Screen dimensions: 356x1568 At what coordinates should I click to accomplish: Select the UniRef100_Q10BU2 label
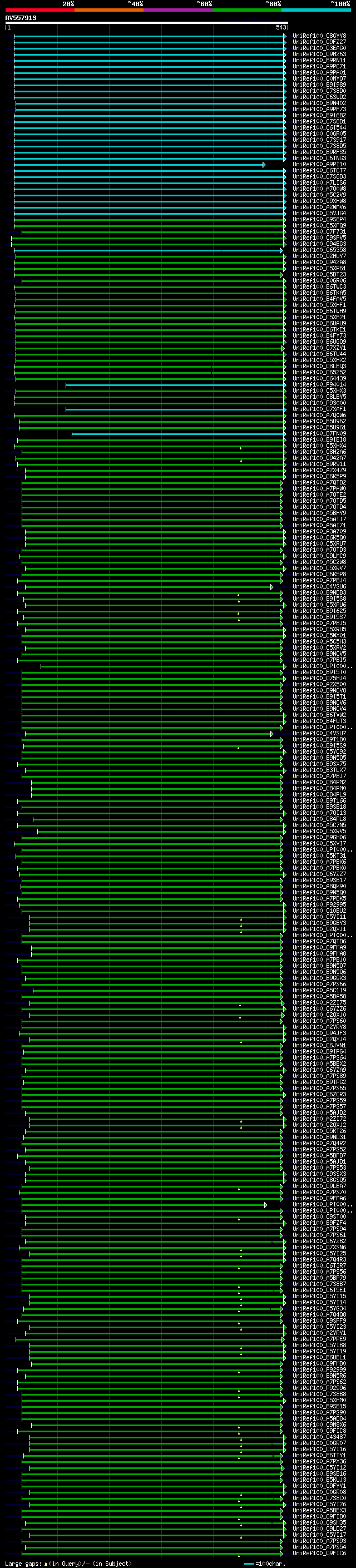[x=319, y=911]
